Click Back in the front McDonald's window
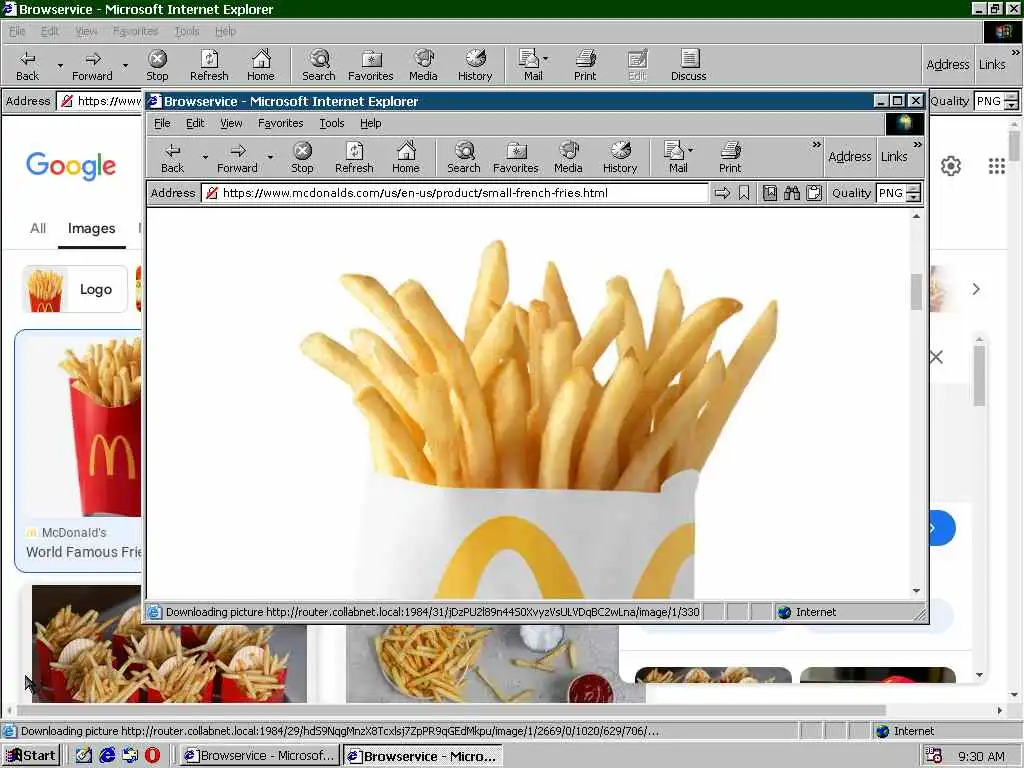This screenshot has height=768, width=1024. tap(172, 158)
